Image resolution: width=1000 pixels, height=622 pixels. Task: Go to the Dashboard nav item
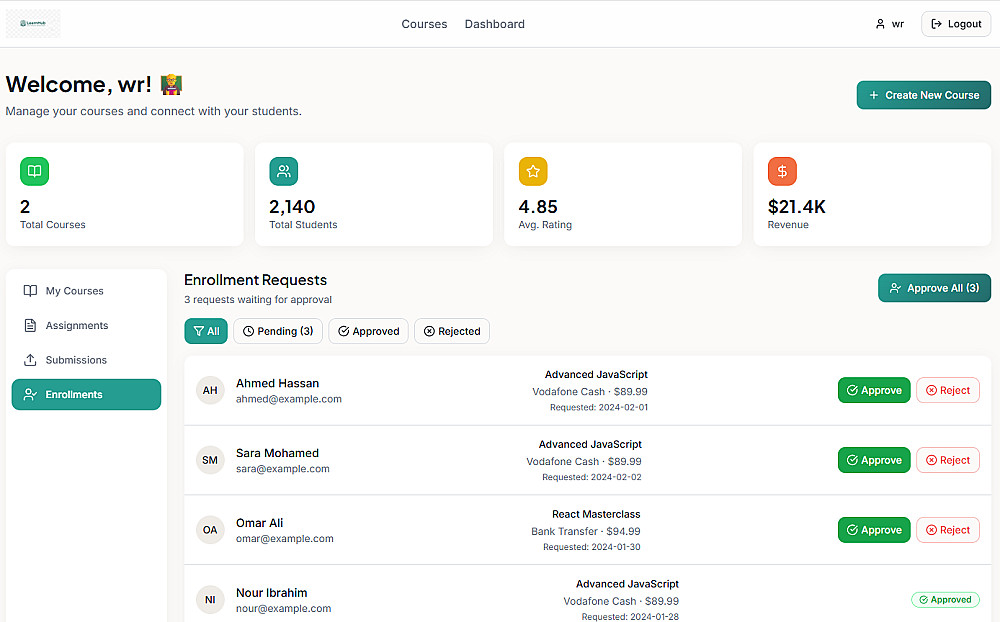coord(494,24)
